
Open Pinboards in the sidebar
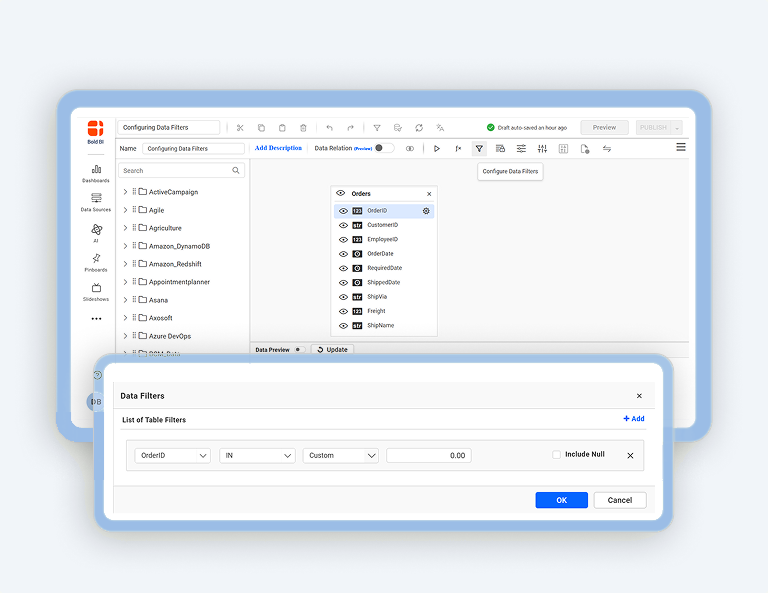click(96, 262)
